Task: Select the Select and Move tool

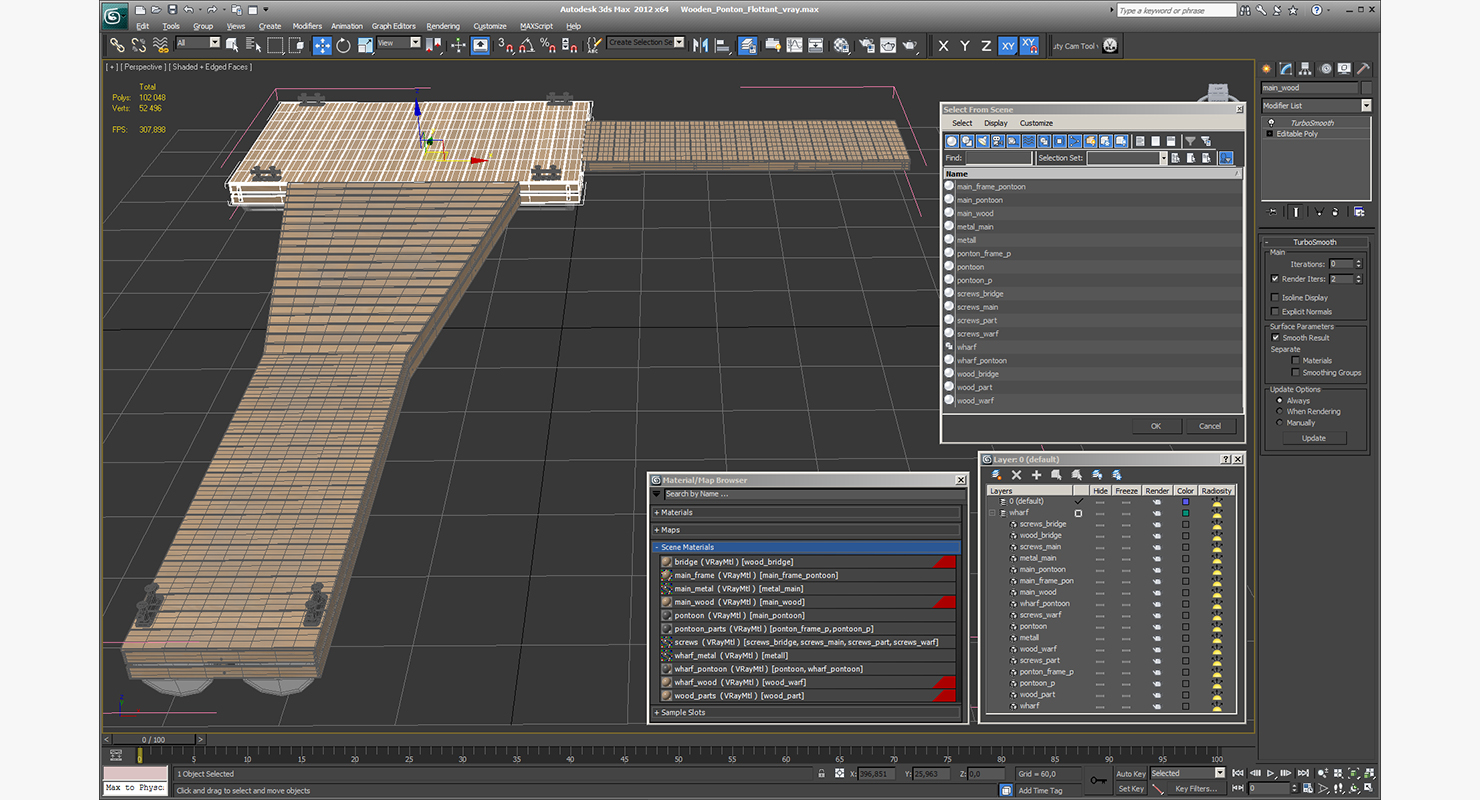Action: (322, 45)
